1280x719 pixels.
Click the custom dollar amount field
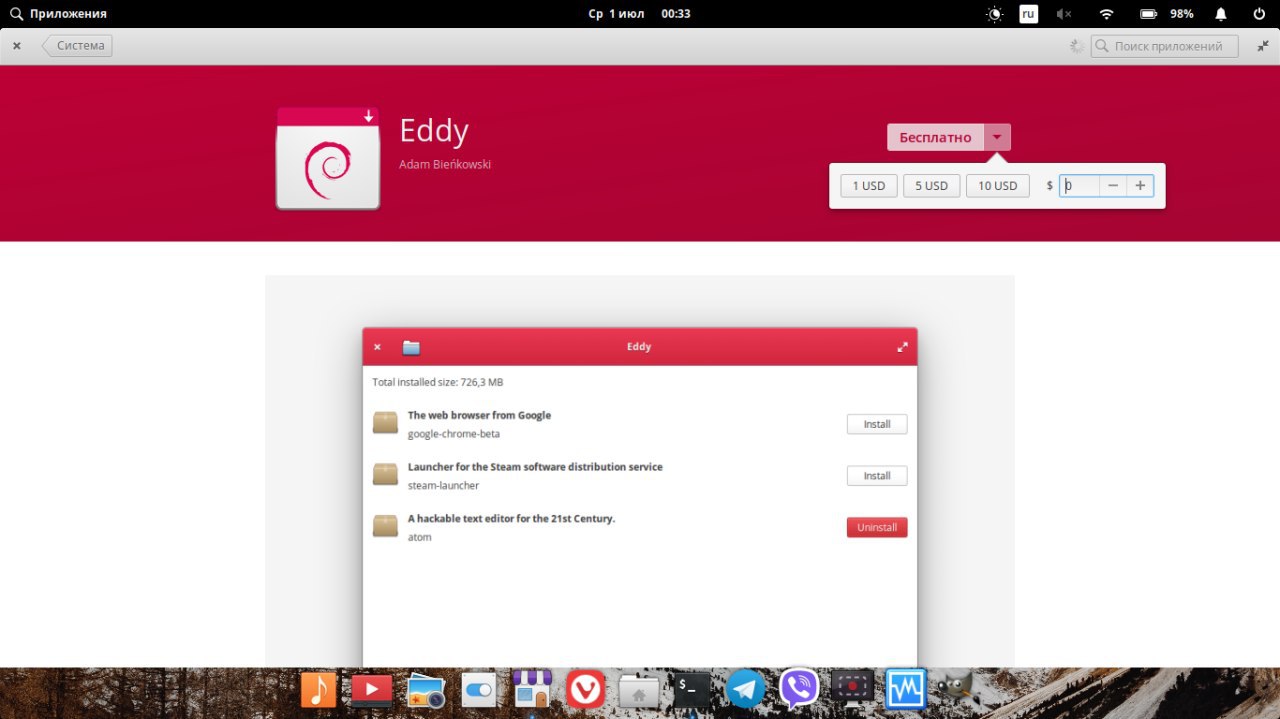point(1080,186)
